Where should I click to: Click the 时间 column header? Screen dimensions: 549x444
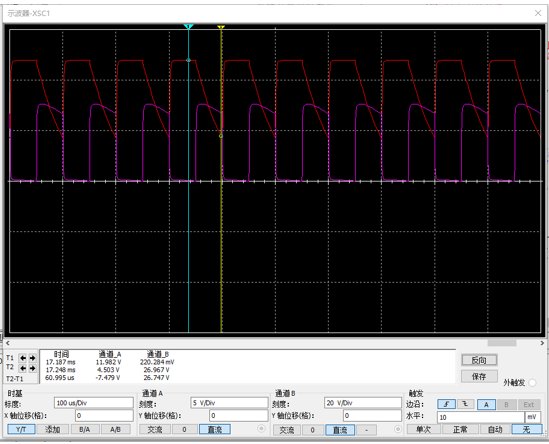click(61, 354)
